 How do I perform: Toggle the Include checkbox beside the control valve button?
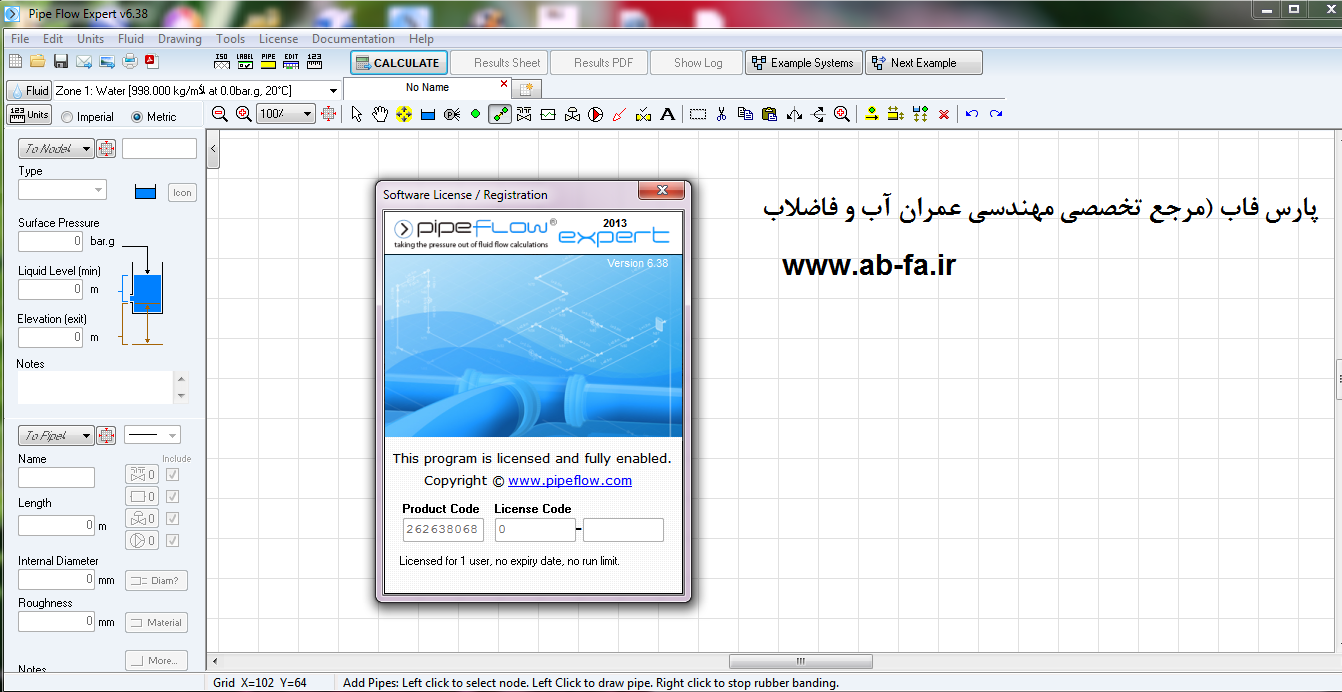click(172, 518)
